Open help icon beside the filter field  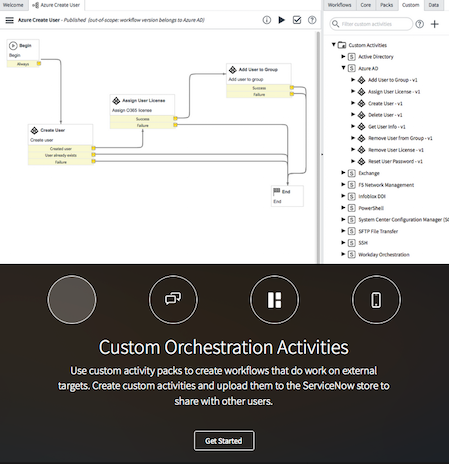tap(420, 24)
